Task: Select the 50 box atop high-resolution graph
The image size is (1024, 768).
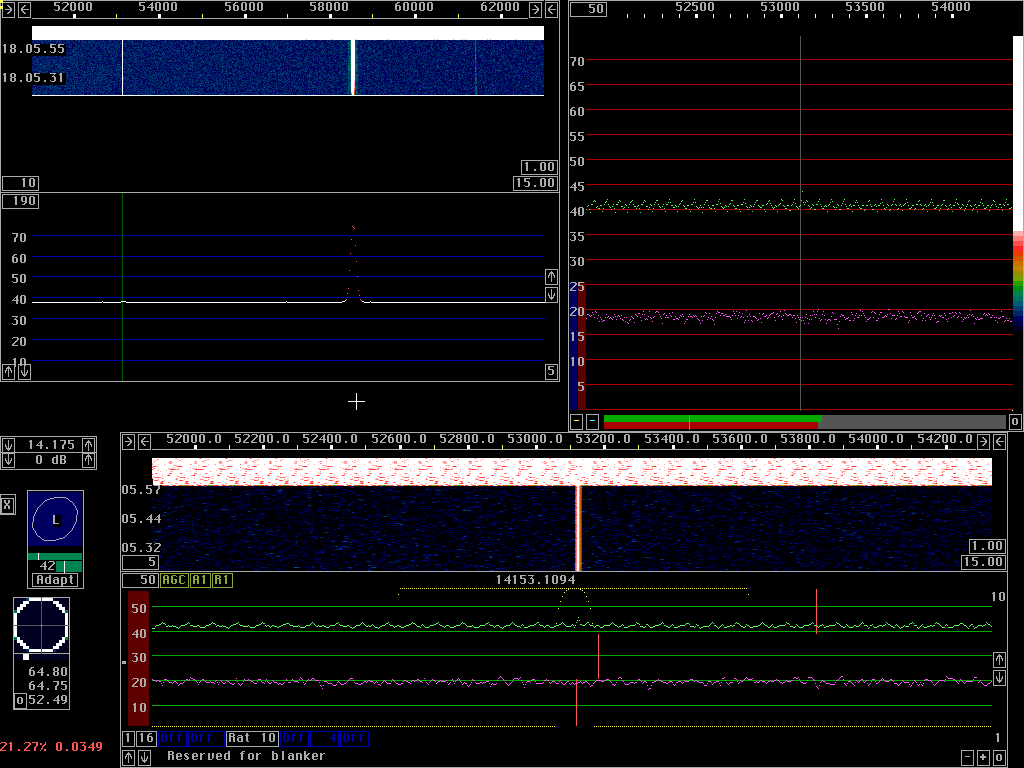Action: pyautogui.click(x=588, y=9)
